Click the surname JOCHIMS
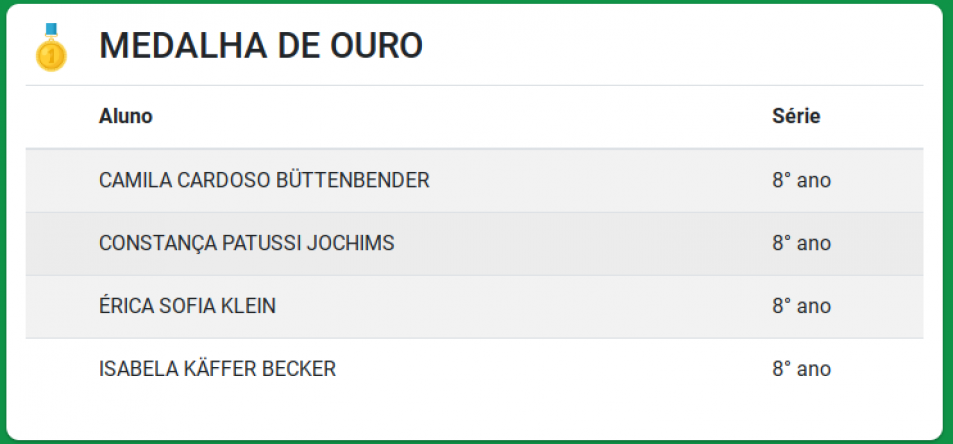The height and width of the screenshot is (444, 953). point(354,243)
